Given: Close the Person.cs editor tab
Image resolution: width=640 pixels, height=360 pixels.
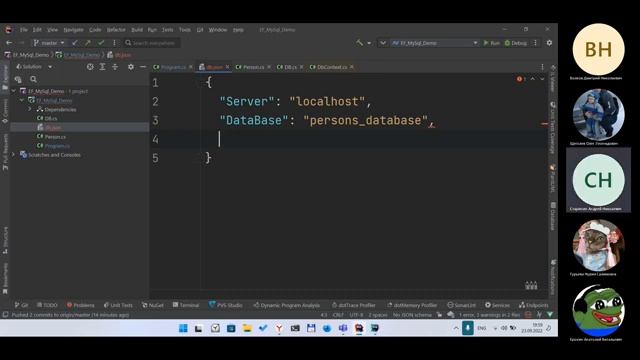Looking at the screenshot, I should (x=269, y=67).
